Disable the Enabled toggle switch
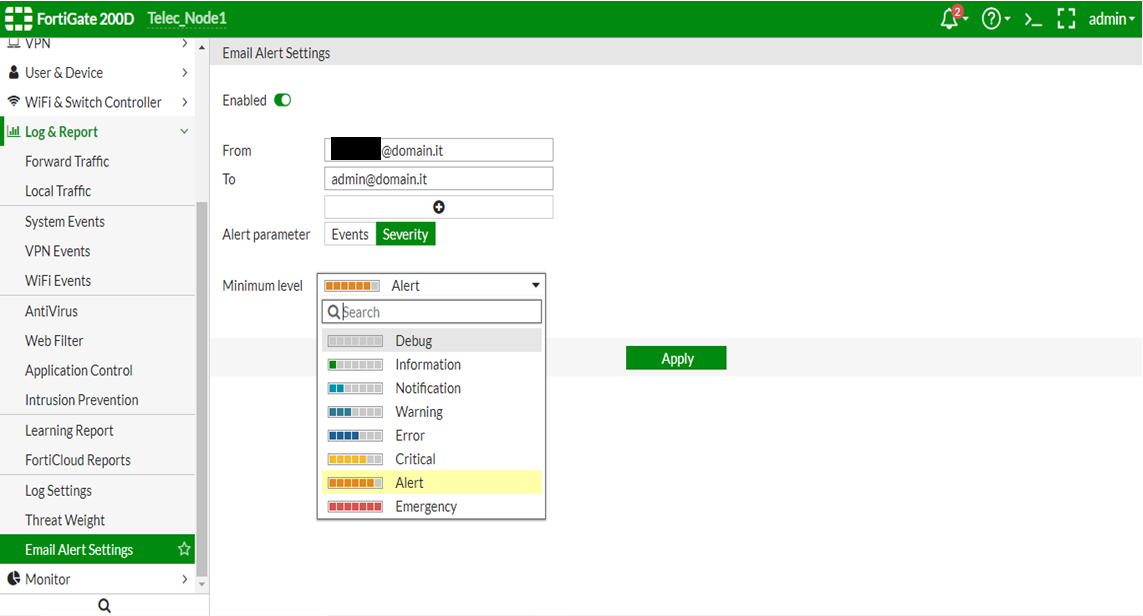This screenshot has height=616, width=1143. (283, 100)
